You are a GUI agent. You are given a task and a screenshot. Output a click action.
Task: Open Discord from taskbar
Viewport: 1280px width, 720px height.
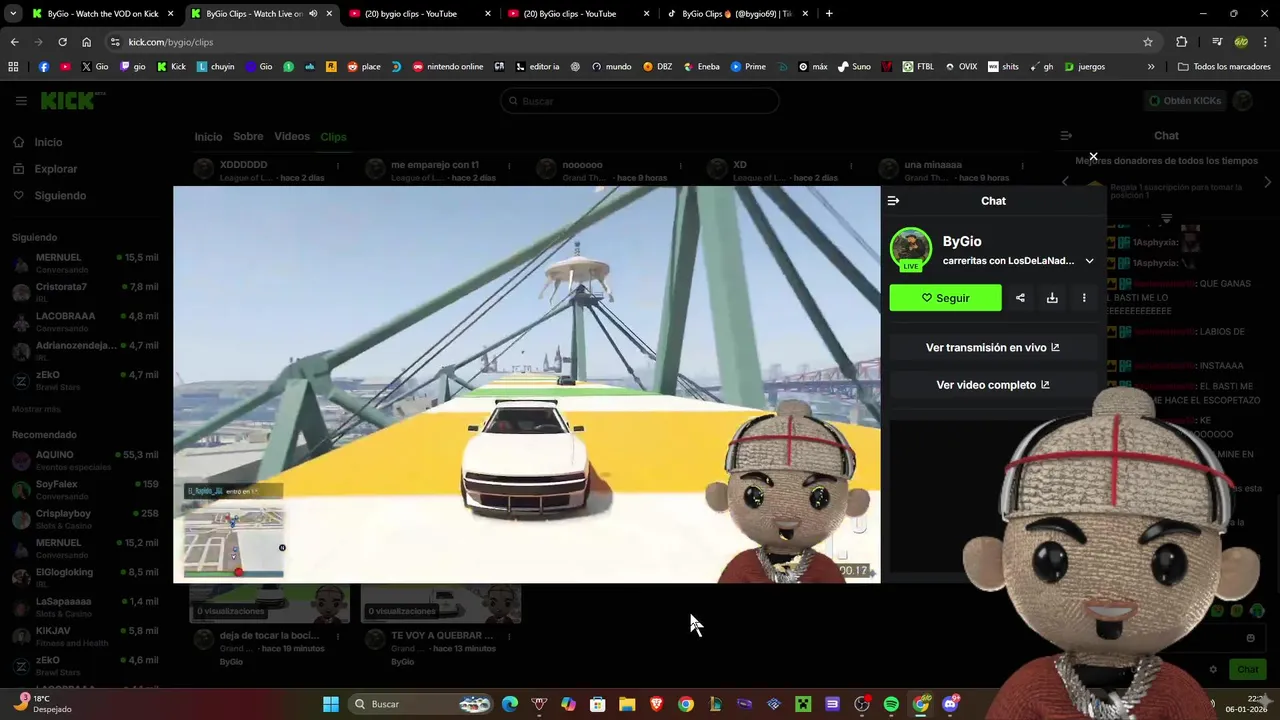click(950, 704)
